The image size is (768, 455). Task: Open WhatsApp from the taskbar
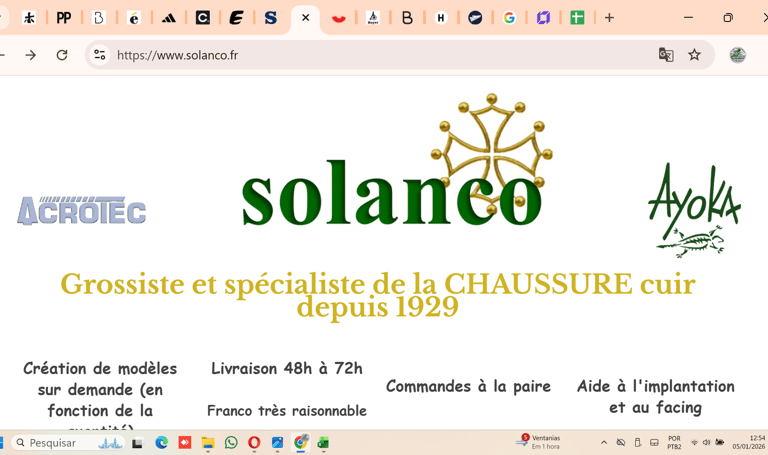coord(231,443)
